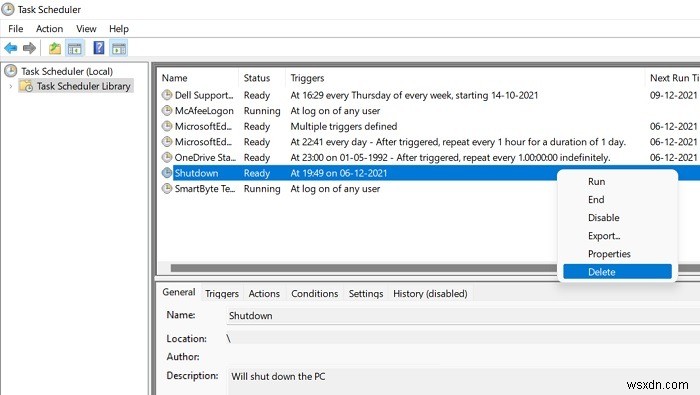This screenshot has width=700, height=395.
Task: Select the McAfeeLogon task name
Action: coord(204,111)
